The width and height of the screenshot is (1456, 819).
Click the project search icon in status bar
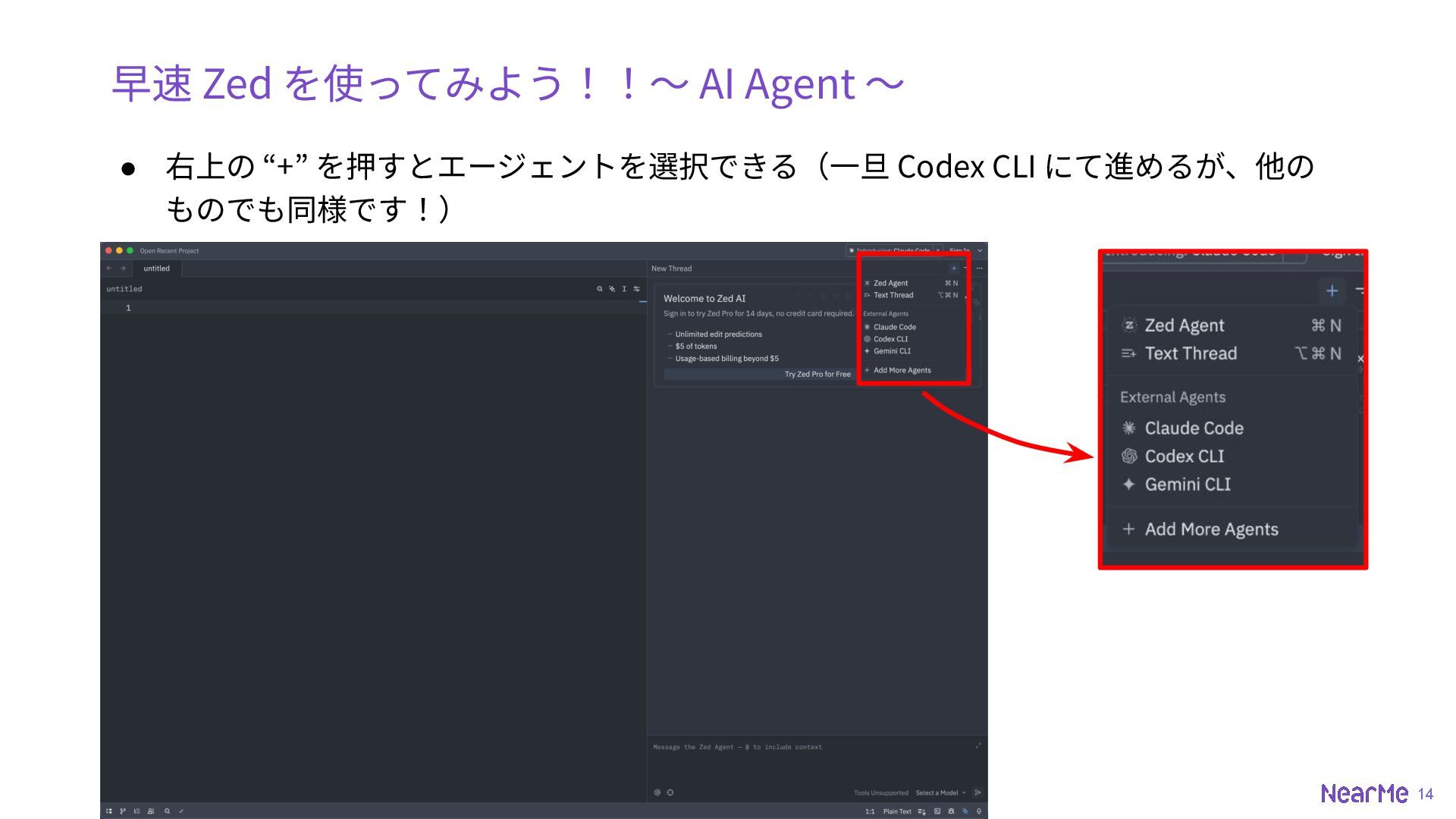tap(167, 811)
